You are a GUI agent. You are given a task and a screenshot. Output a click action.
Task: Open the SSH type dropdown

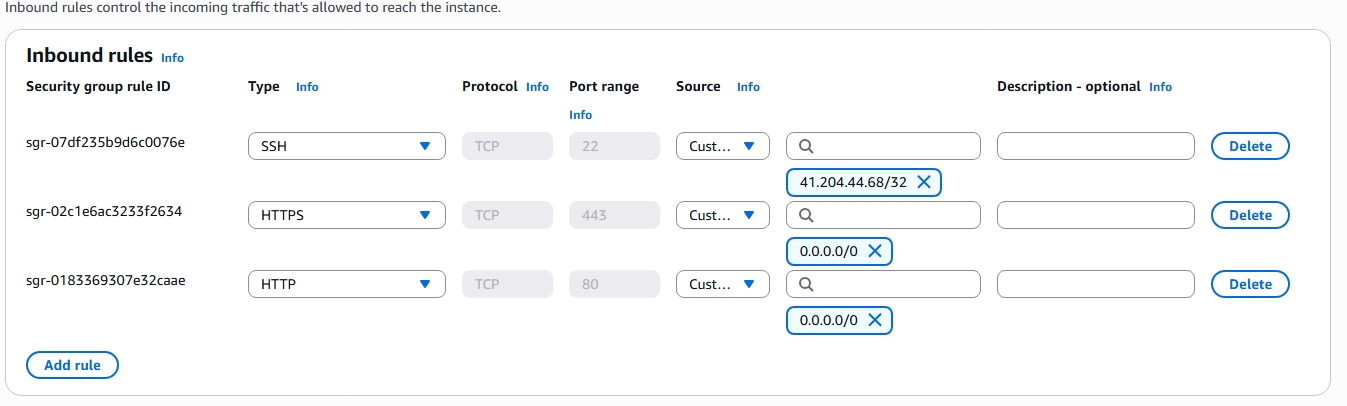[346, 146]
